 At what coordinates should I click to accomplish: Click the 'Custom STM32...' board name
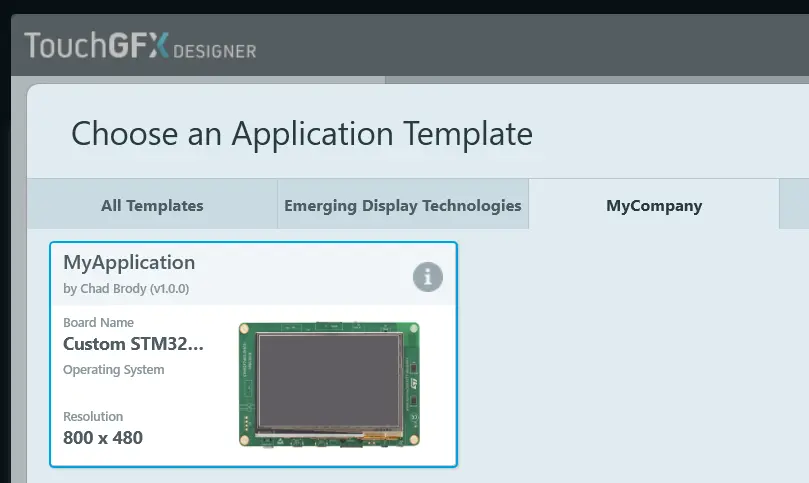pyautogui.click(x=133, y=344)
